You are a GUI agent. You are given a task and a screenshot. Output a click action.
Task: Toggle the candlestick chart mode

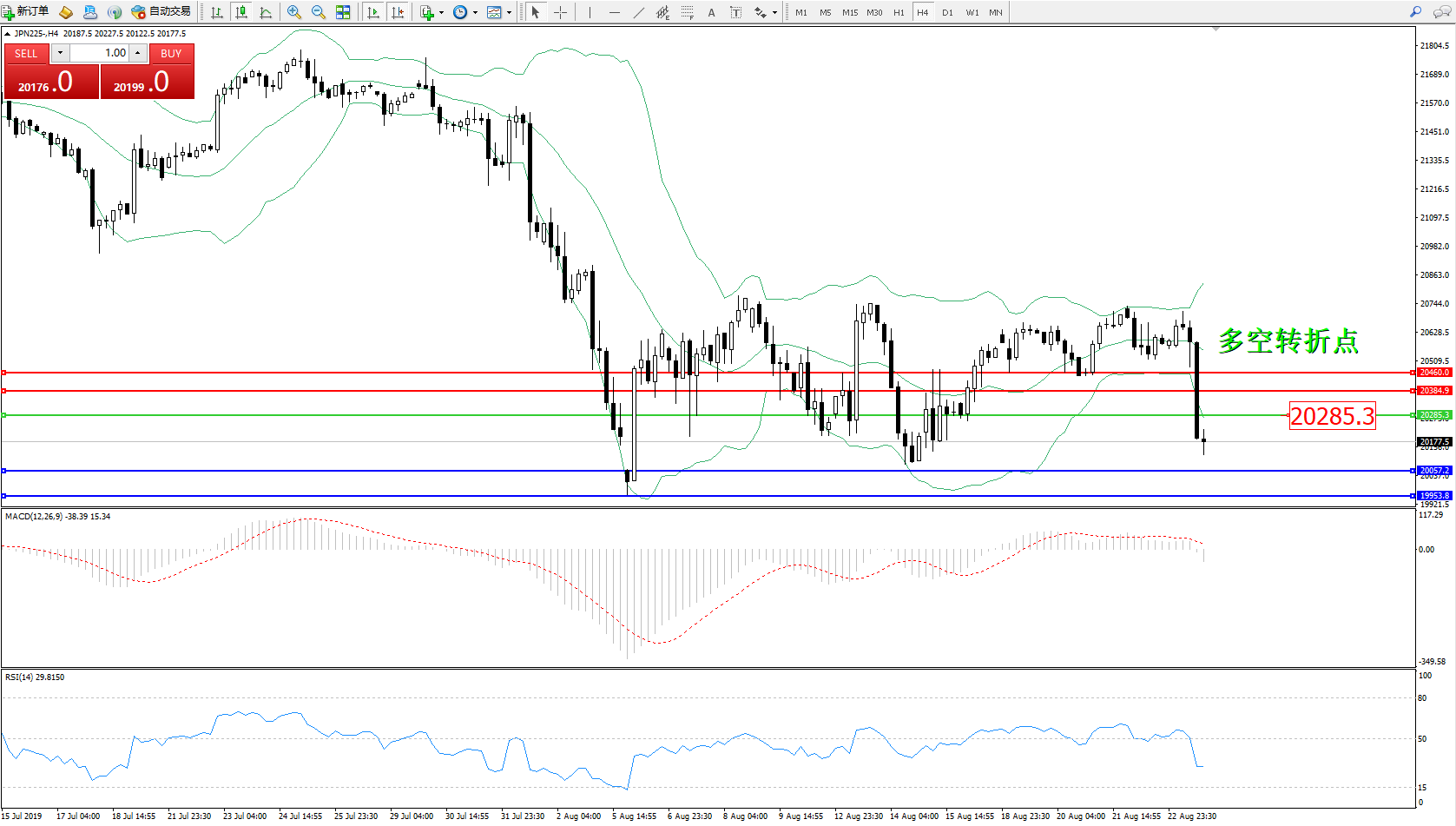[x=241, y=12]
